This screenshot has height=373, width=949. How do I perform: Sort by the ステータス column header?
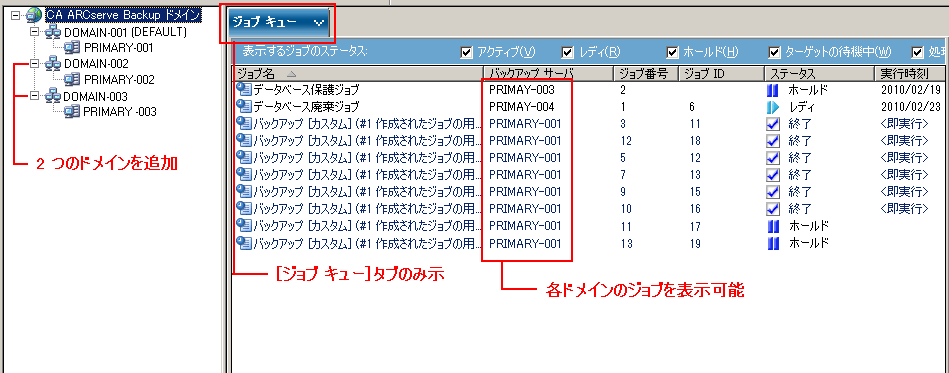coord(819,74)
